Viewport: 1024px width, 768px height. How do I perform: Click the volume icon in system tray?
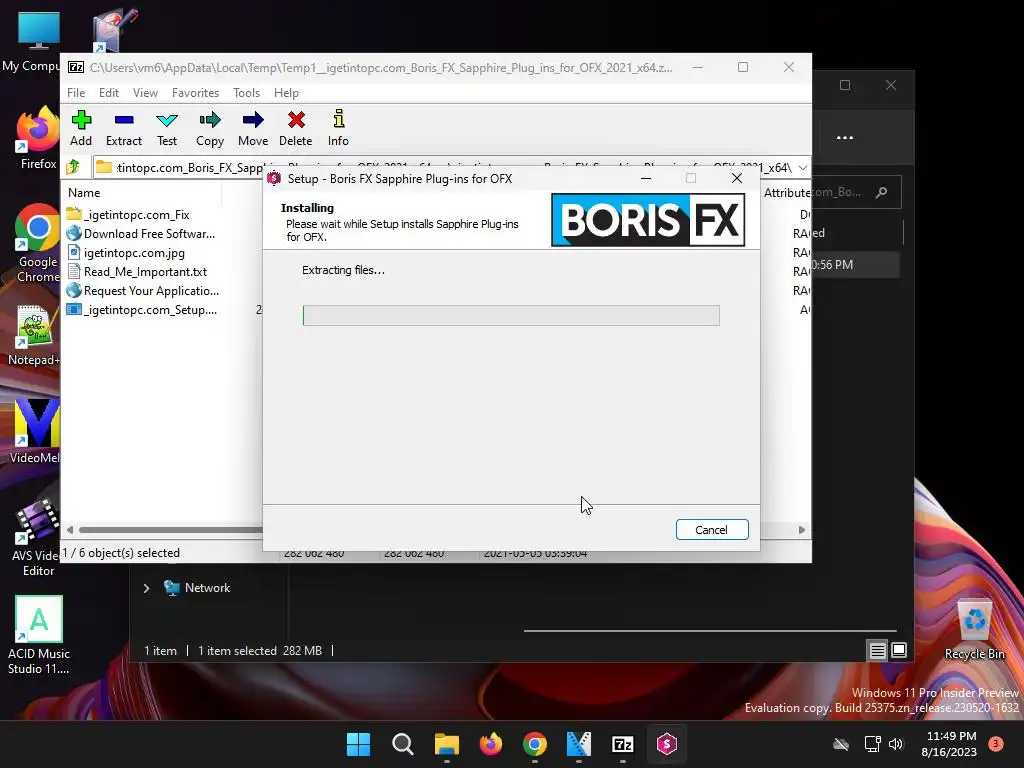click(896, 744)
